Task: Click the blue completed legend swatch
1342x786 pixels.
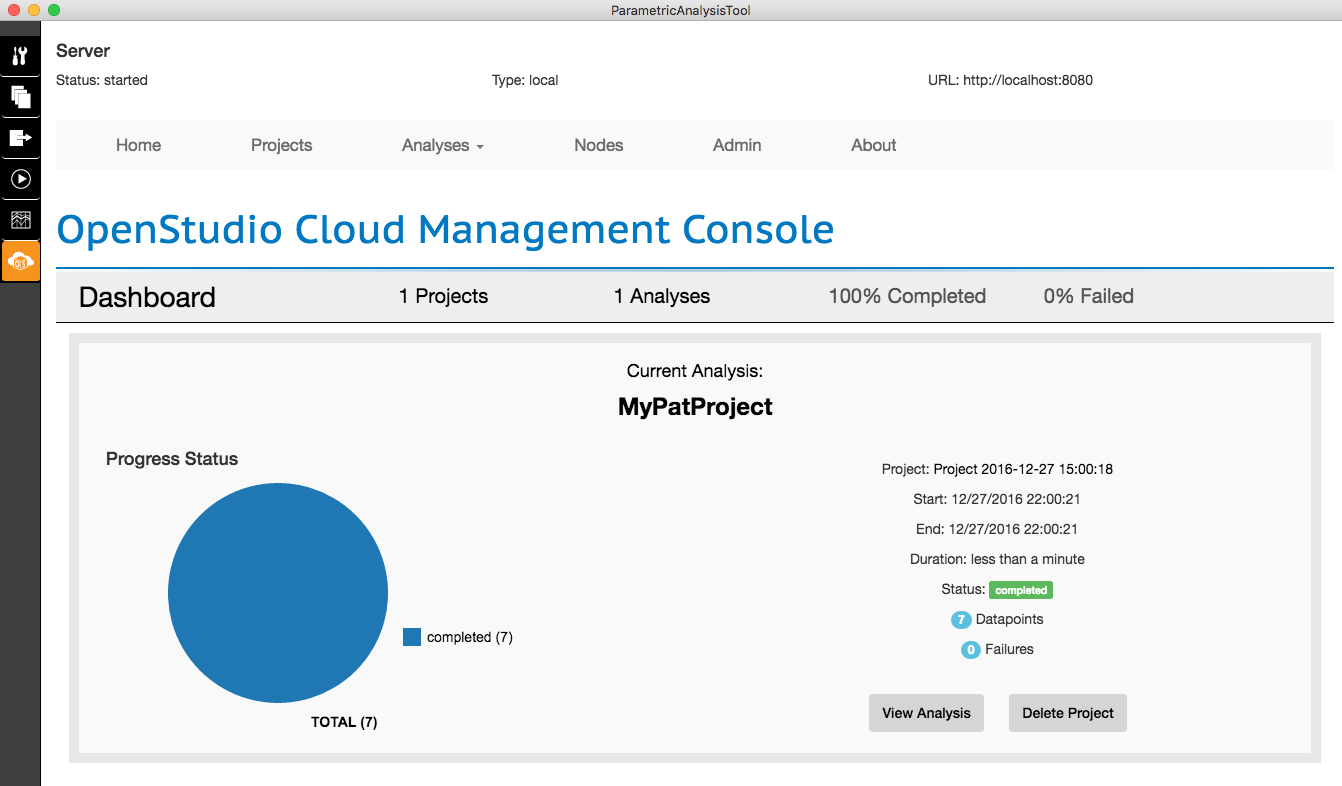Action: pos(412,637)
